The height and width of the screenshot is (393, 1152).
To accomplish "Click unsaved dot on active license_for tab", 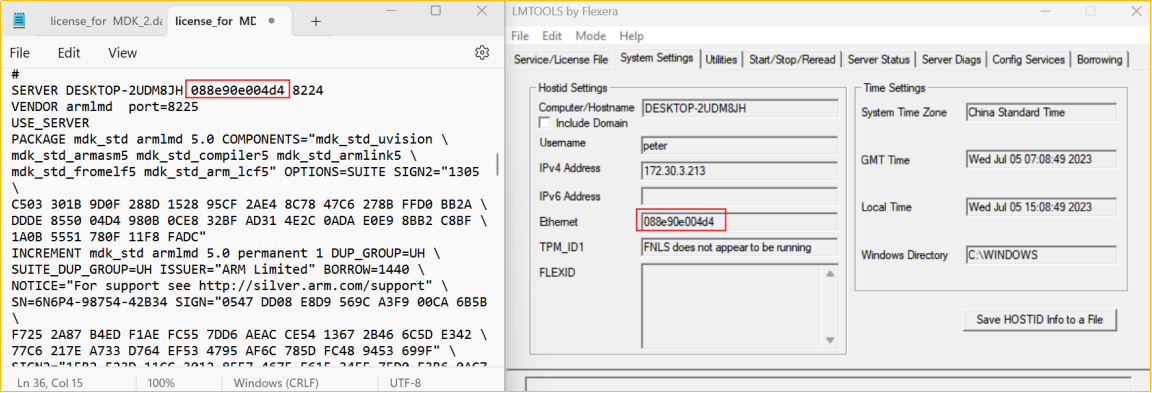I will tap(272, 21).
